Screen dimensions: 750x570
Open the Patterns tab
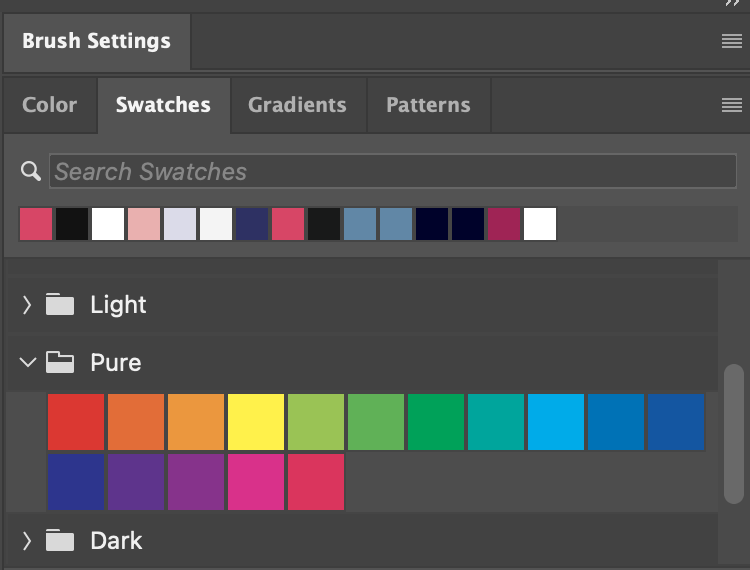[429, 105]
